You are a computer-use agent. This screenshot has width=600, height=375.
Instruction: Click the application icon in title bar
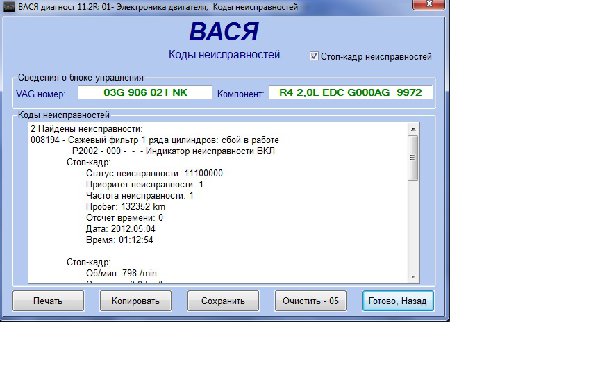click(x=8, y=7)
